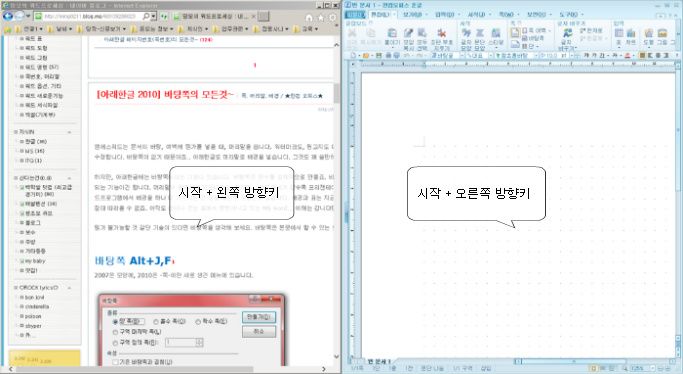This screenshot has width=683, height=374.
Task: Select the 알쏭달쏭 워드프로세상 browser tab
Action: pyautogui.click(x=213, y=17)
